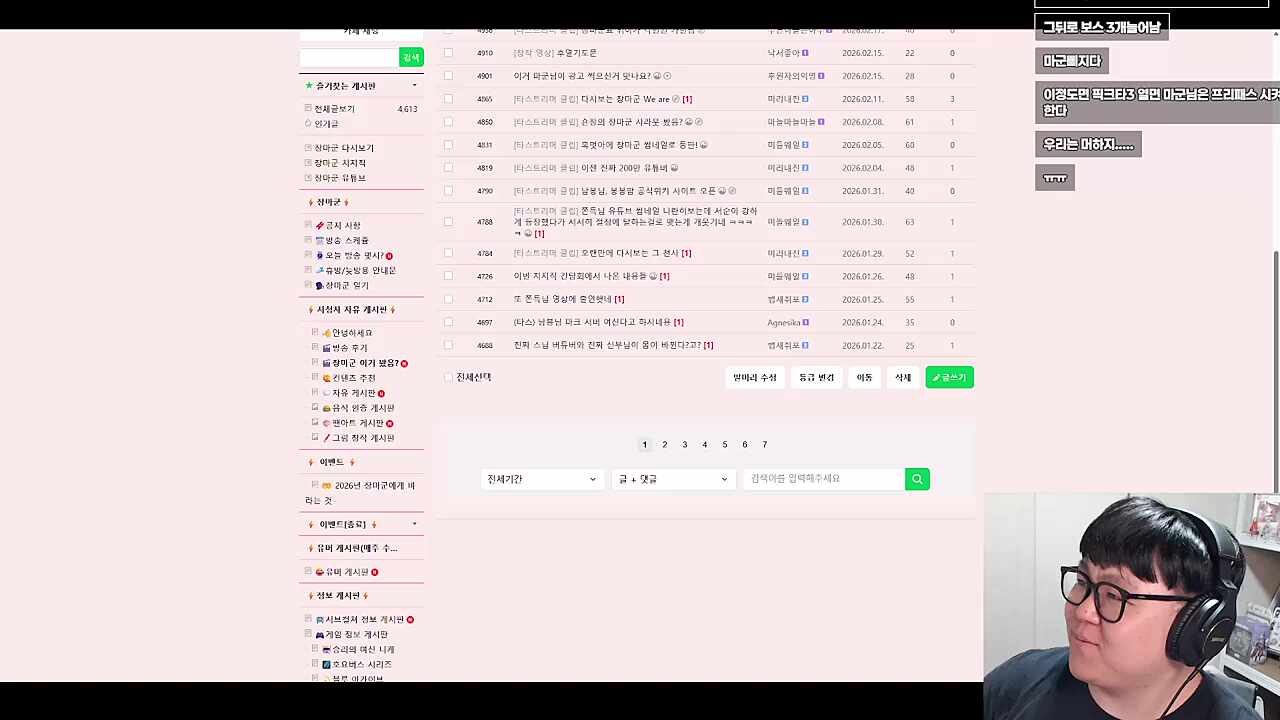Tick the checkbox for post 4910
The width and height of the screenshot is (1280, 720).
448,52
